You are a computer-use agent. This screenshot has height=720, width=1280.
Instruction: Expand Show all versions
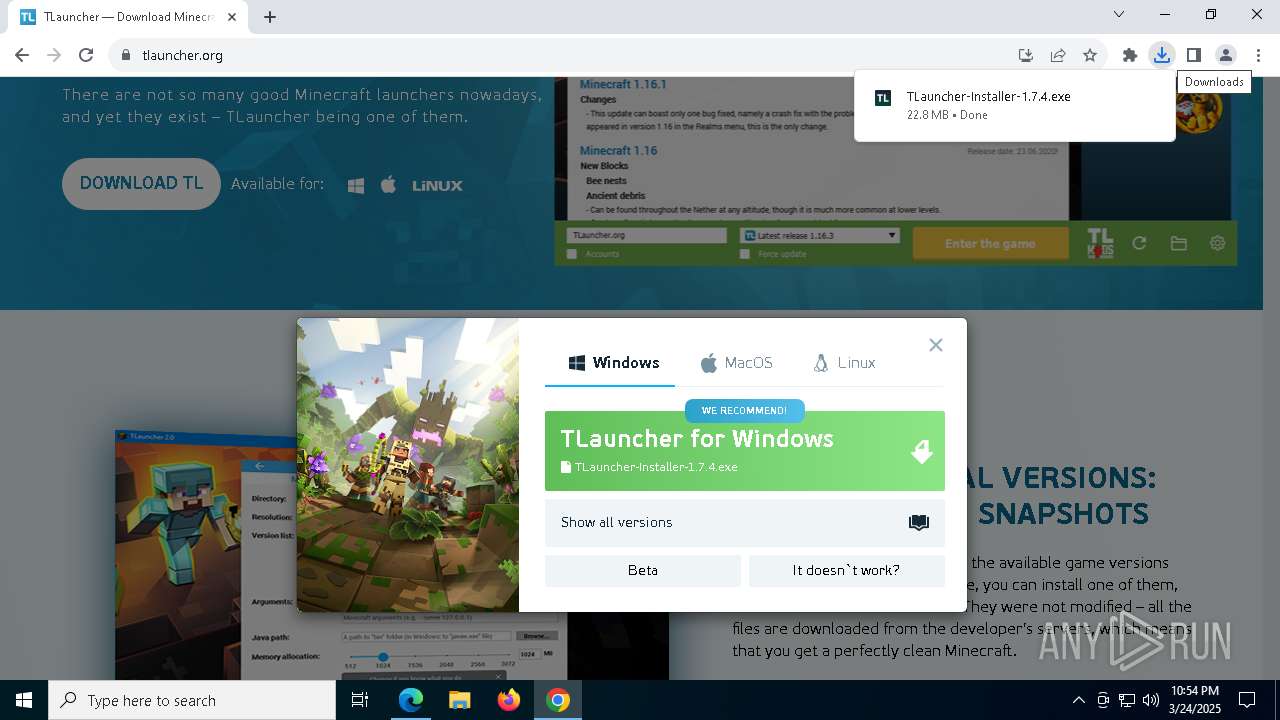(x=745, y=522)
